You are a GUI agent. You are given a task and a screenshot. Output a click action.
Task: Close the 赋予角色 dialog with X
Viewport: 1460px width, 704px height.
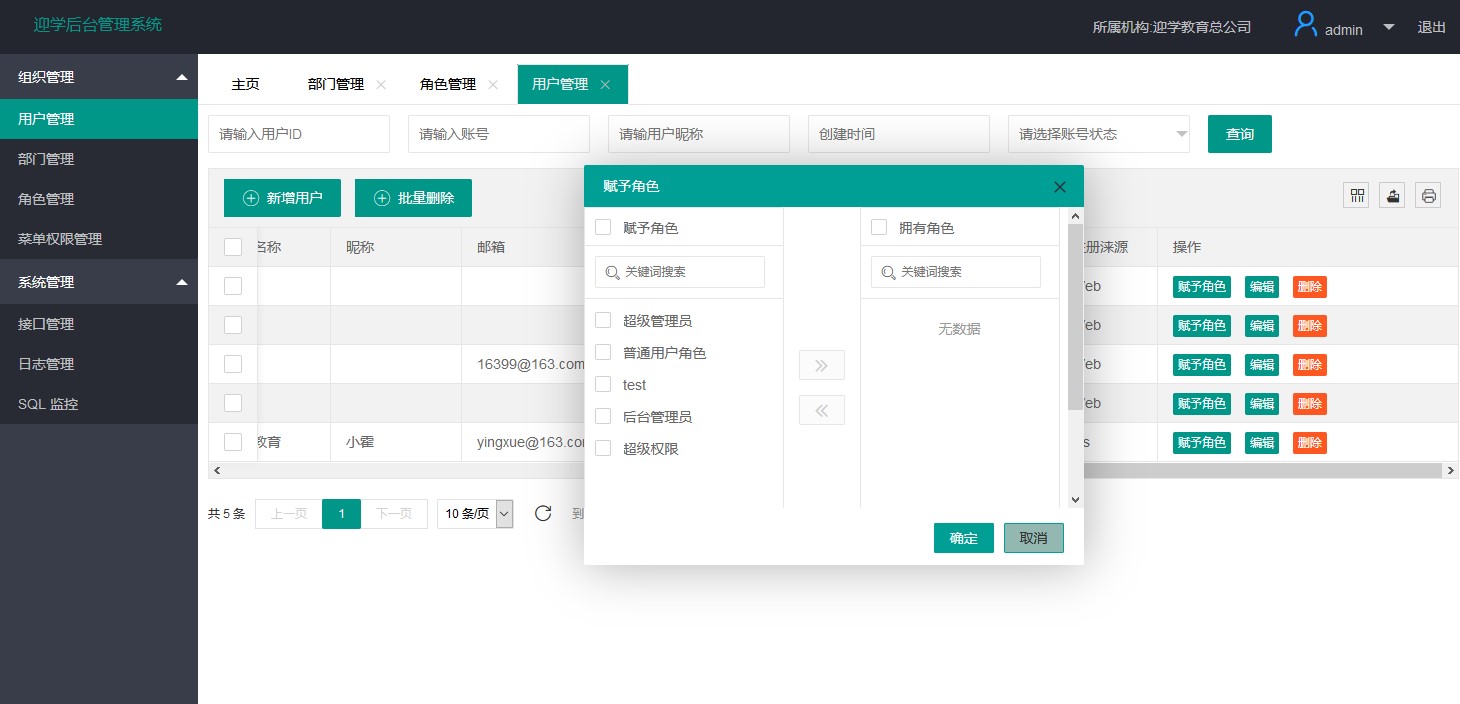click(x=1060, y=187)
